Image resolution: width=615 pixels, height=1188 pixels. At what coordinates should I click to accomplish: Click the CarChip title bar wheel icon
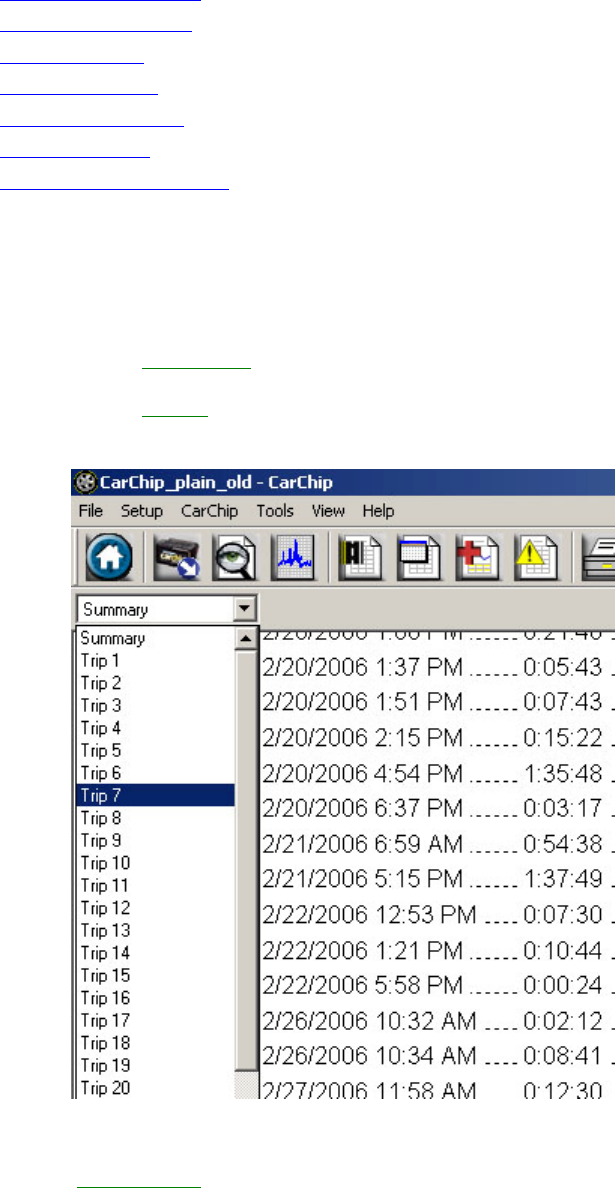pos(86,483)
